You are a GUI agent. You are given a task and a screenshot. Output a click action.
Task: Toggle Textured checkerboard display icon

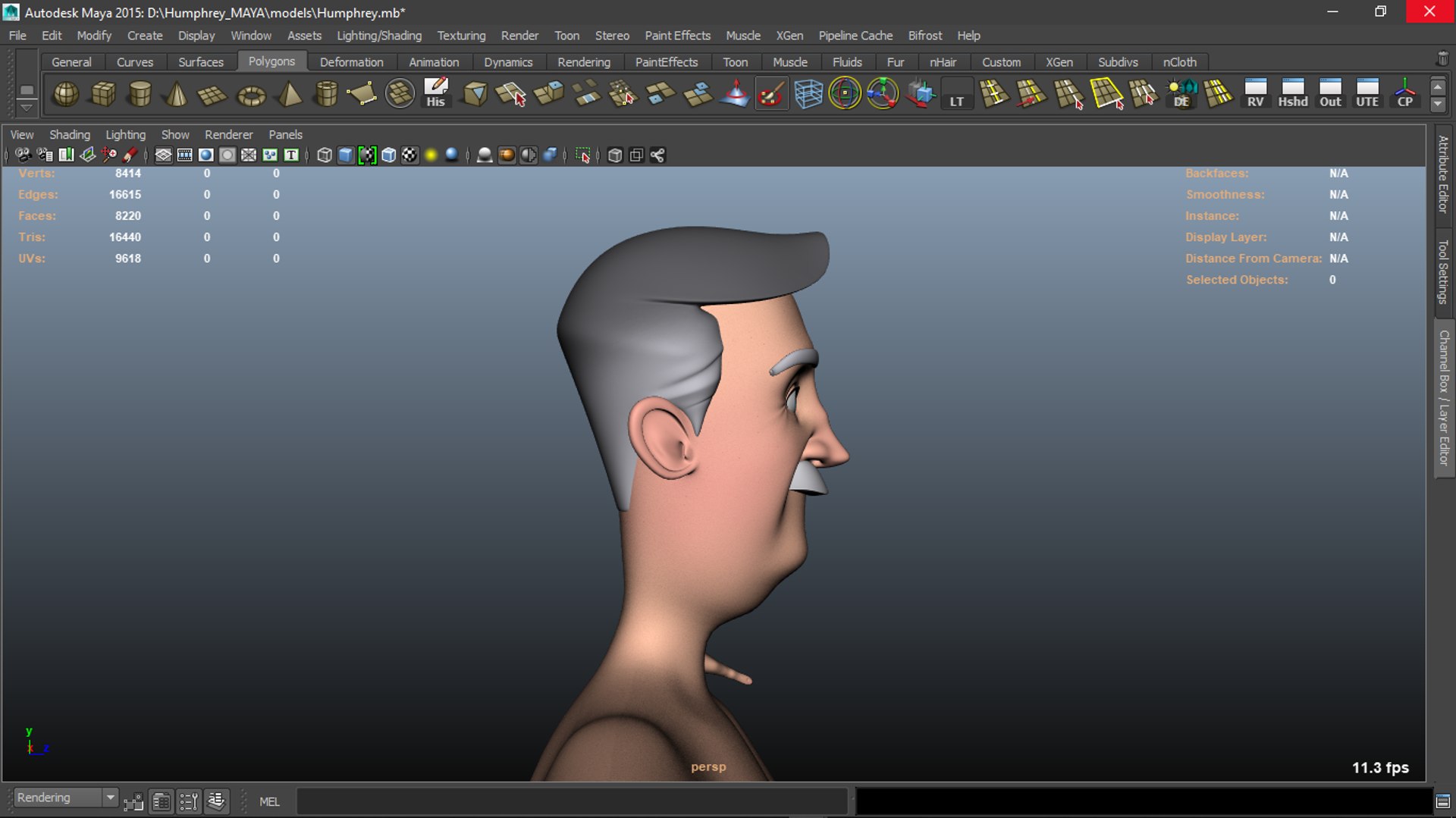coord(409,155)
